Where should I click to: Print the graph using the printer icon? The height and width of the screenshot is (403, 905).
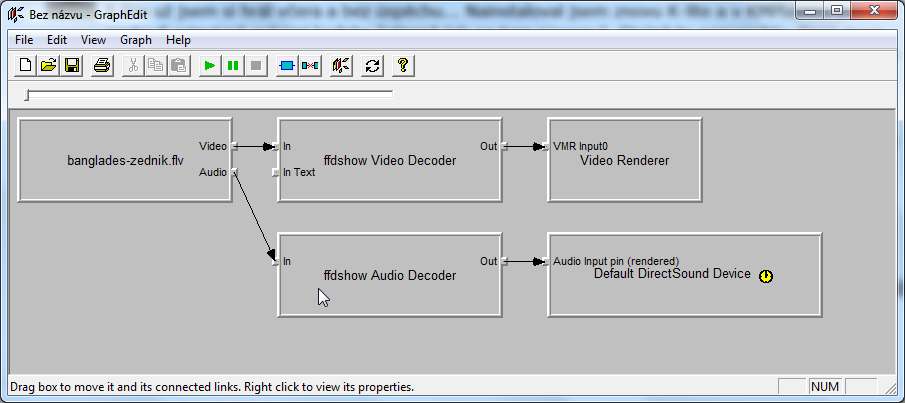[102, 65]
